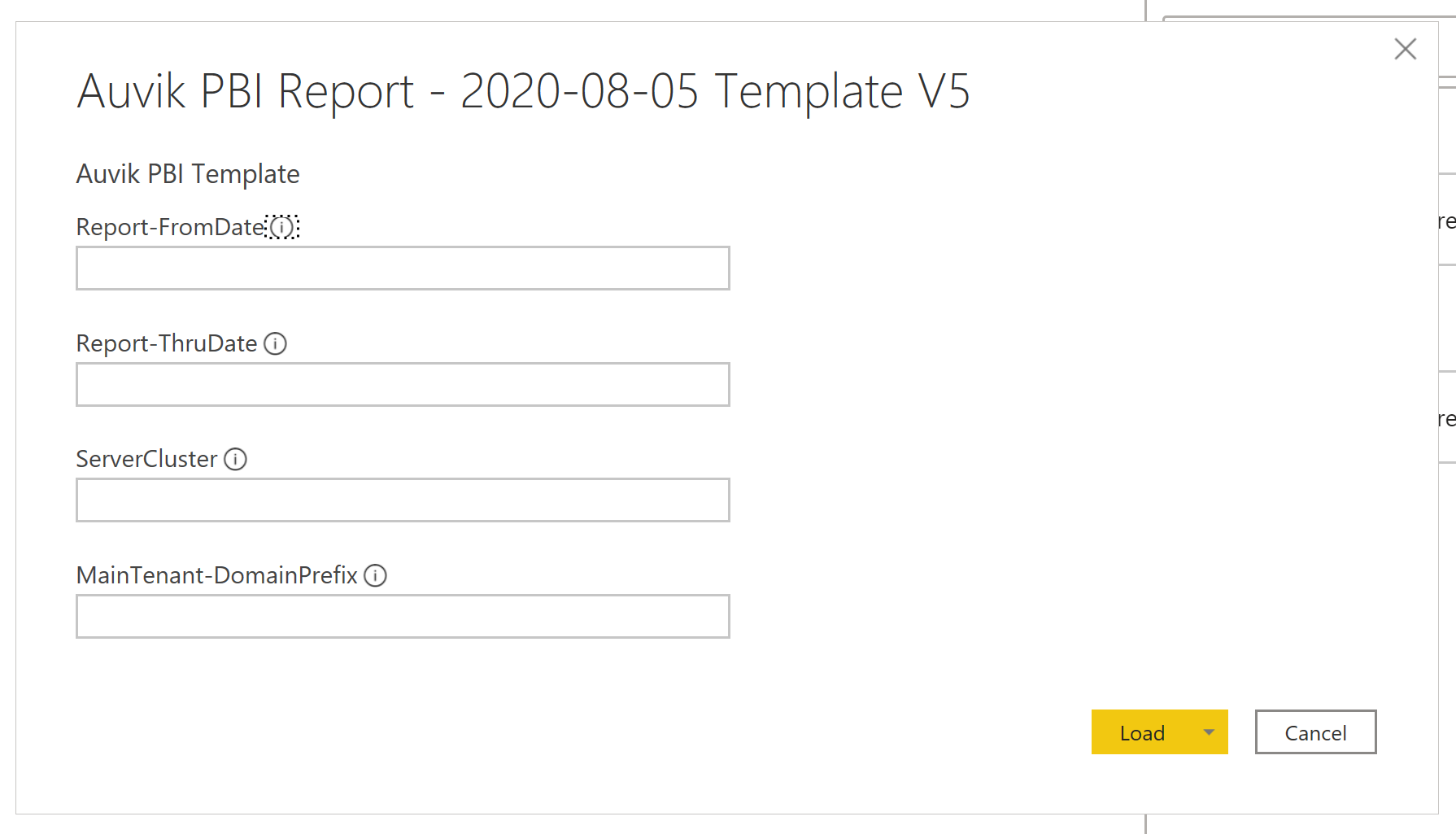Click the Report-ThruDate label text
Image resolution: width=1456 pixels, height=834 pixels.
pyautogui.click(x=167, y=343)
